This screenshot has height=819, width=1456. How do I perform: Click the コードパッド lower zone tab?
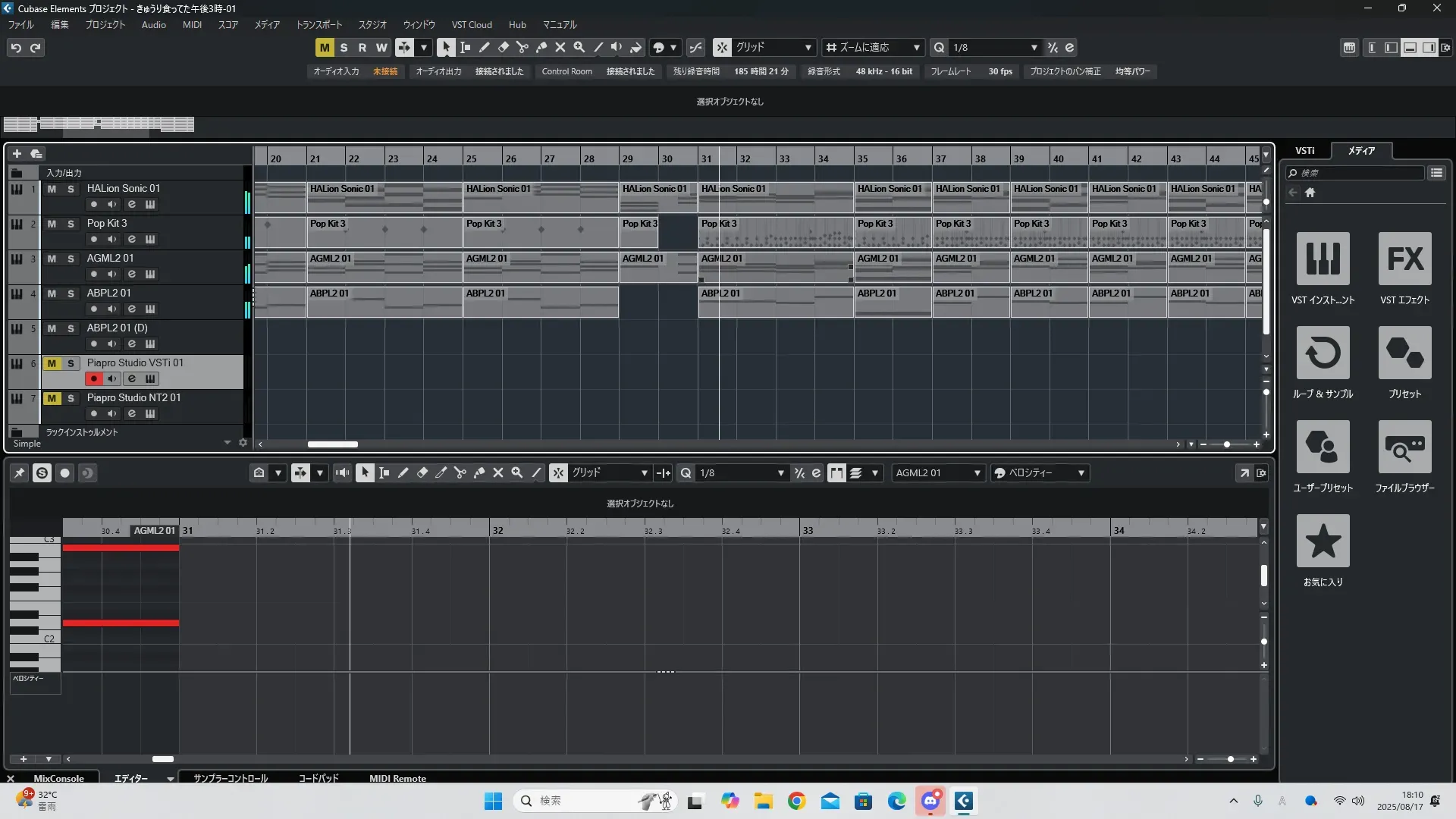tap(318, 778)
